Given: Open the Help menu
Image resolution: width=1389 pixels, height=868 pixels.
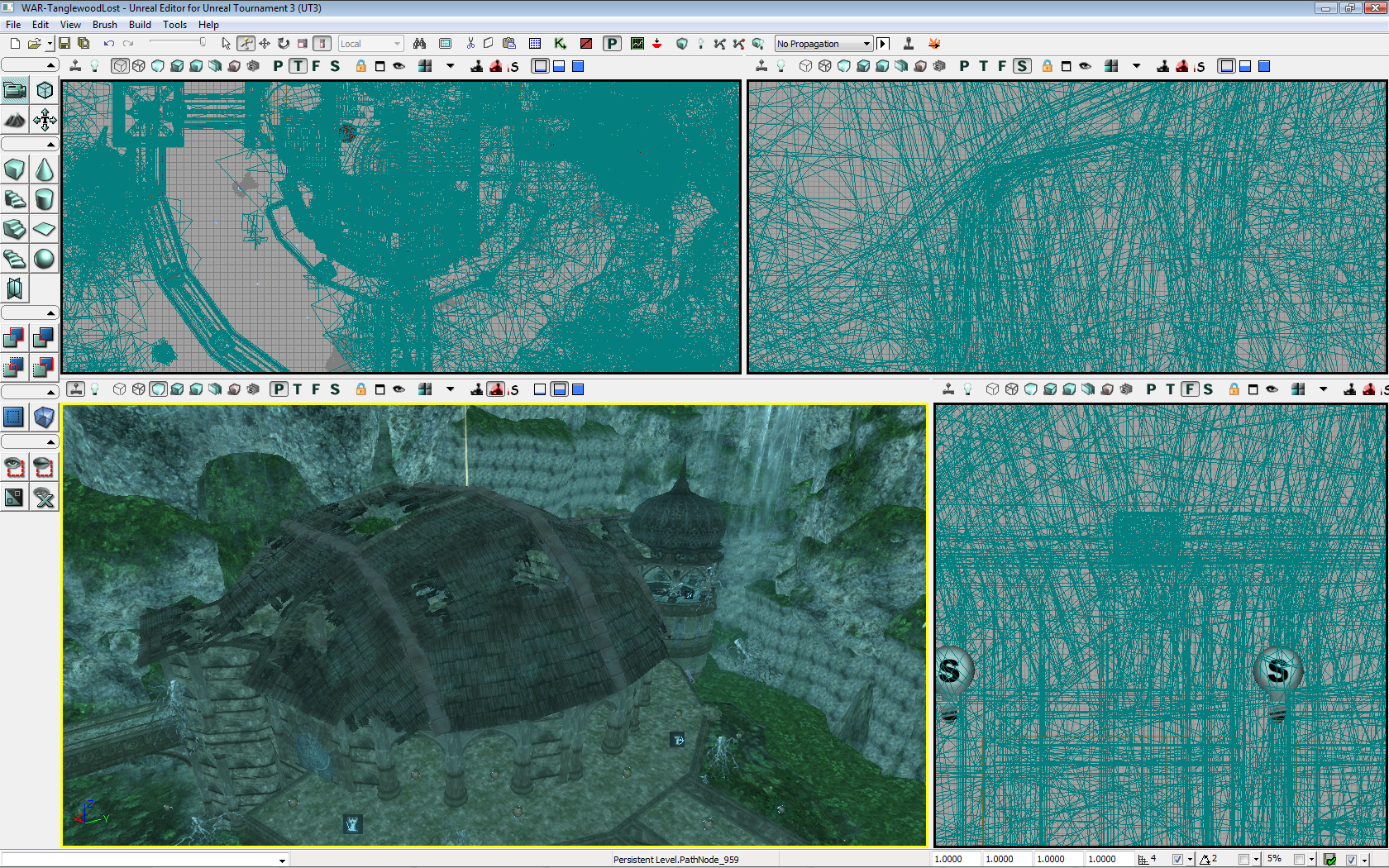Looking at the screenshot, I should [208, 25].
